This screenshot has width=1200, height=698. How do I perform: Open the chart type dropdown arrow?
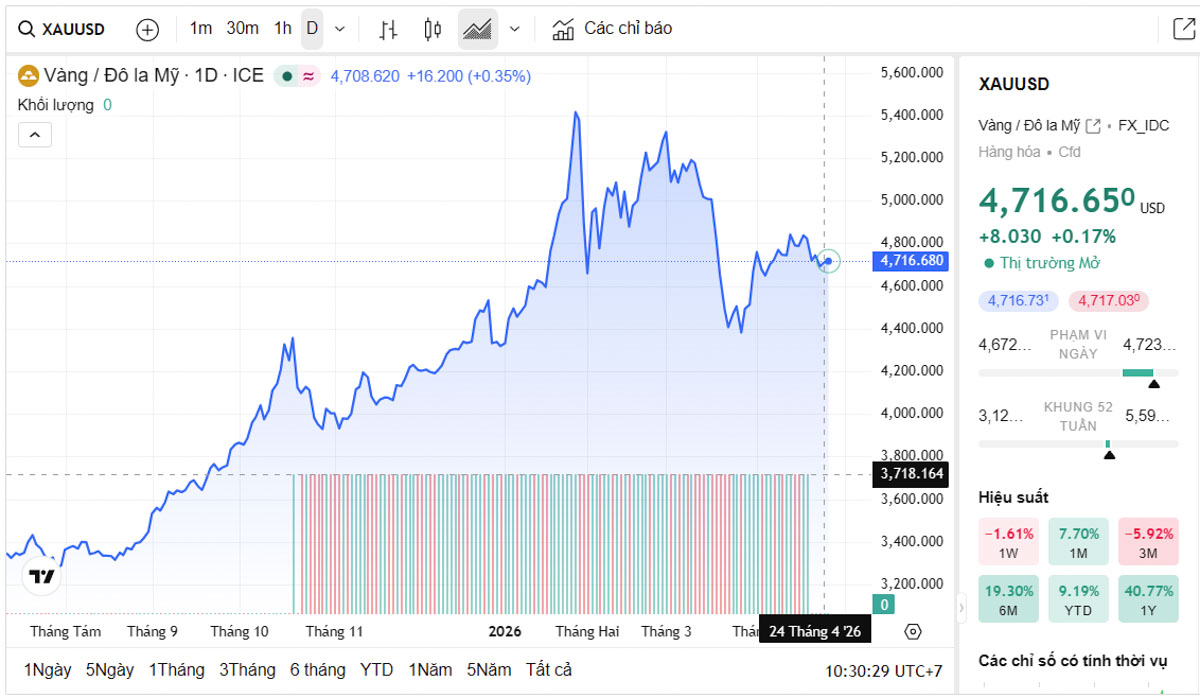pos(514,29)
